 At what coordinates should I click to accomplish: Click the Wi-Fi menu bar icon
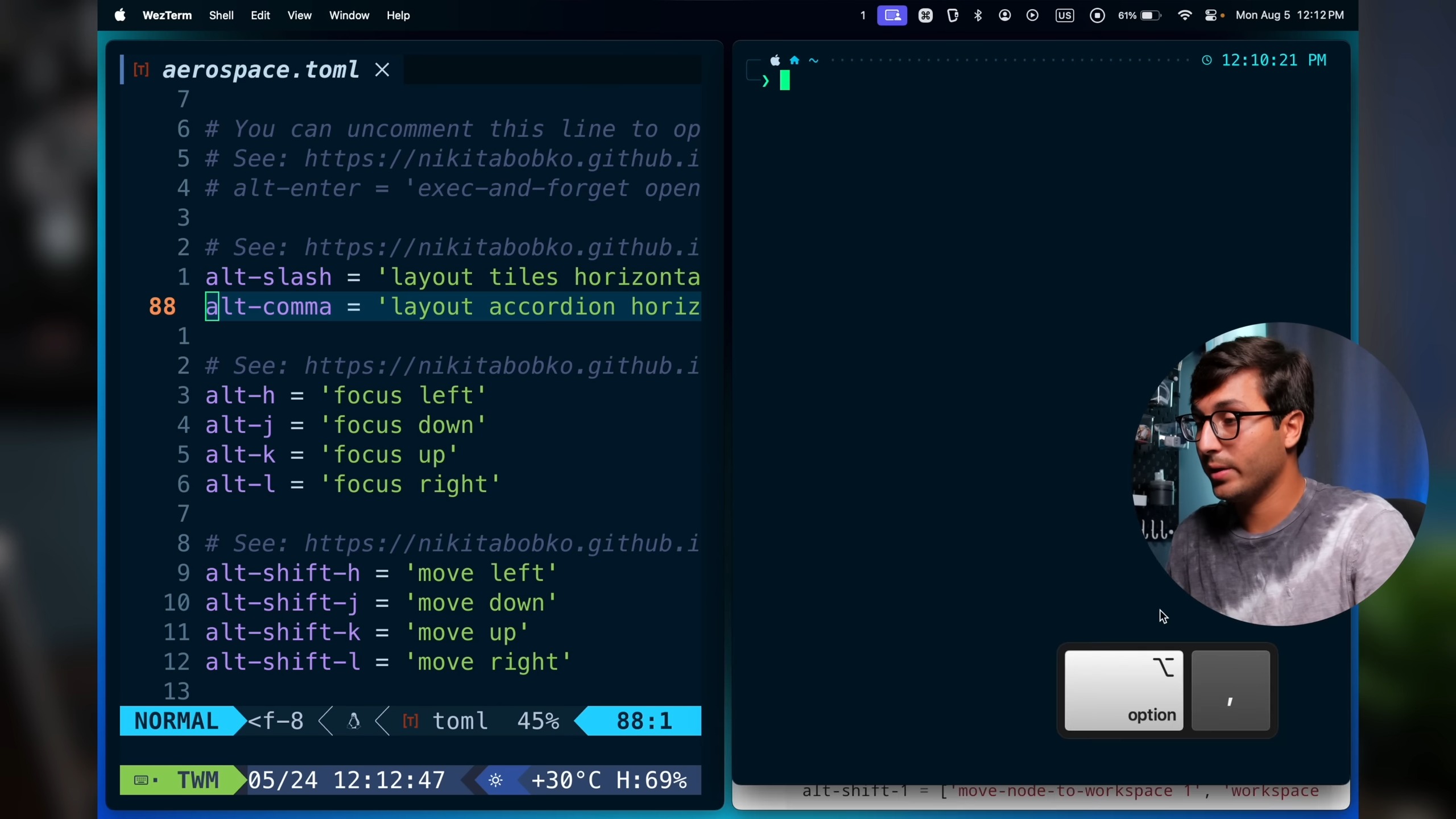1185,15
